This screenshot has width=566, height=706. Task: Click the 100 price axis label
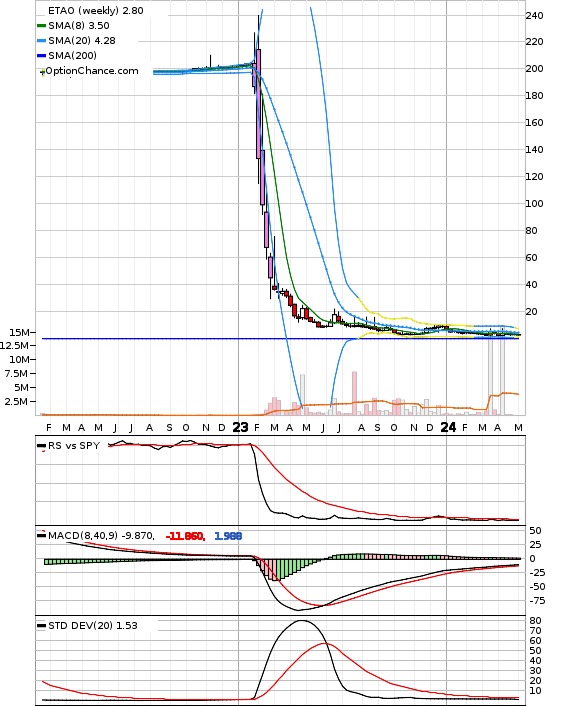(x=534, y=204)
